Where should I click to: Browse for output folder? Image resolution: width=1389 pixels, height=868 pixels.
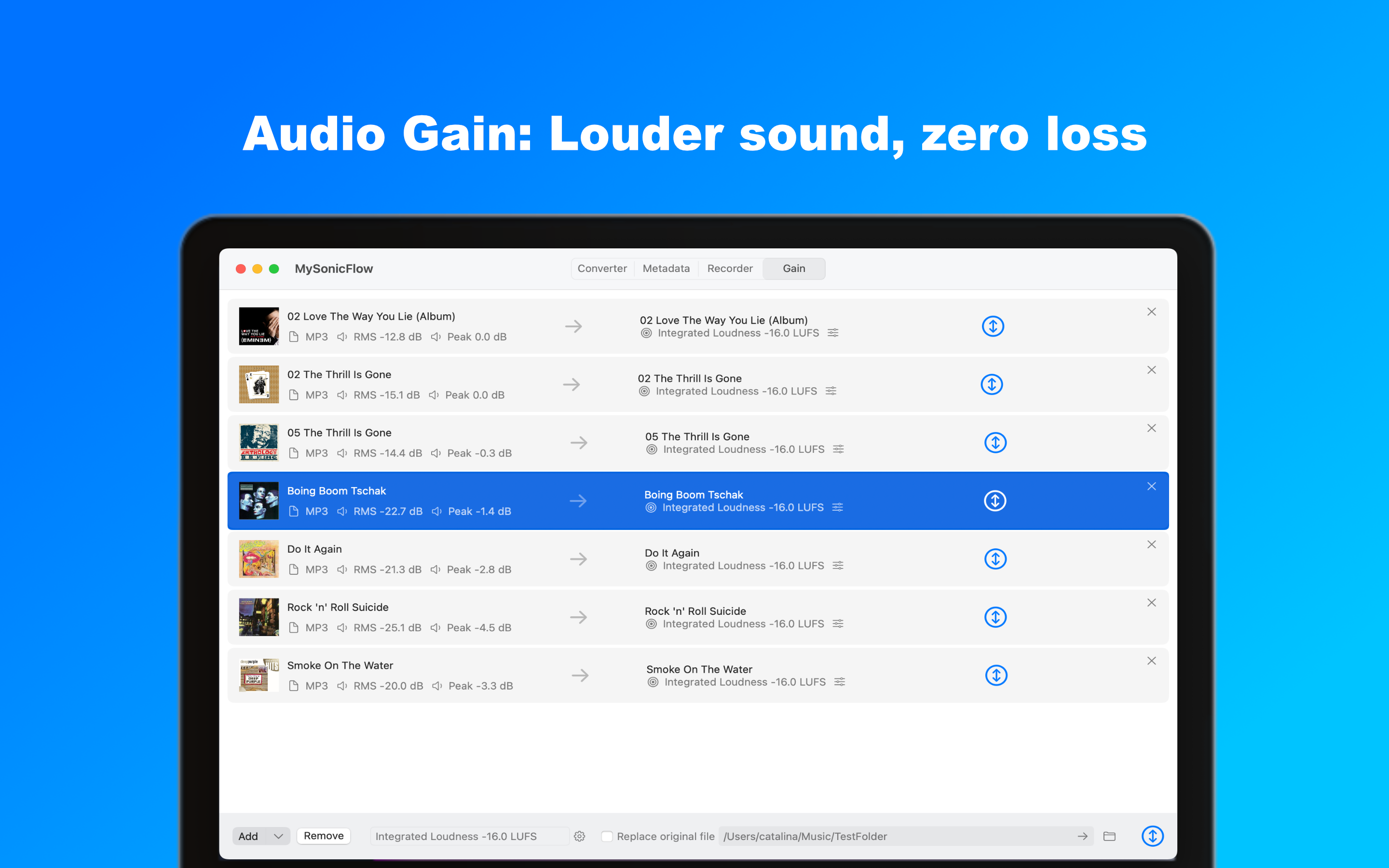pos(1109,837)
